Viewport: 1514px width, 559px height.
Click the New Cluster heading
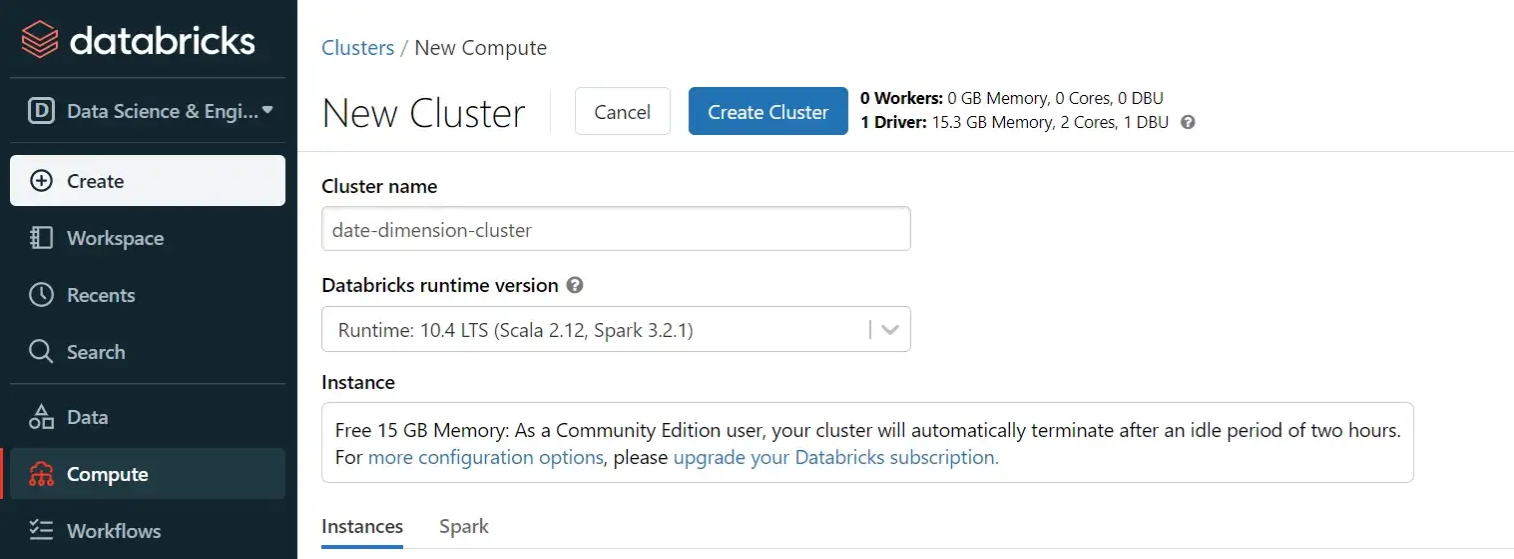point(423,113)
